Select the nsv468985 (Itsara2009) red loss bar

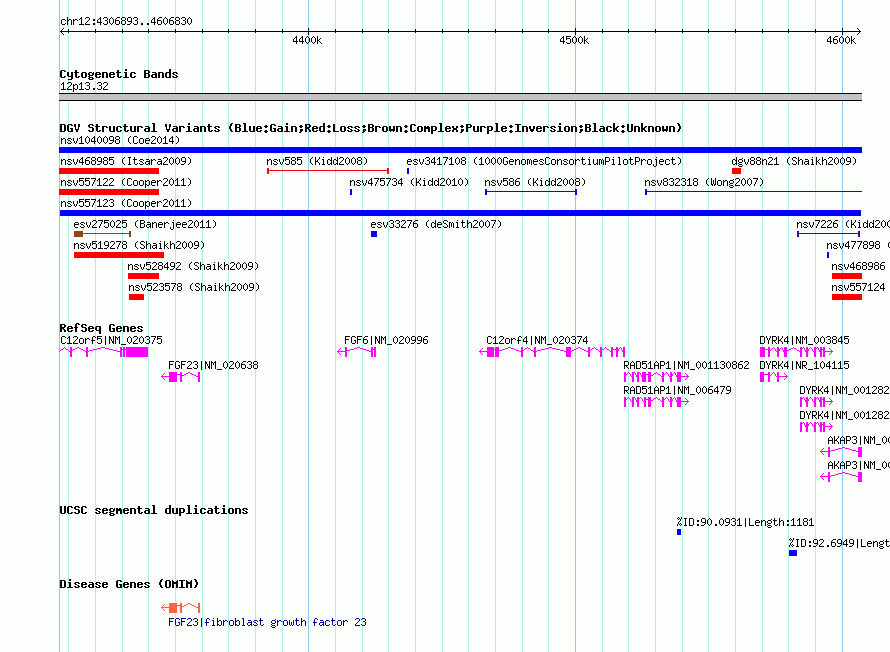109,171
